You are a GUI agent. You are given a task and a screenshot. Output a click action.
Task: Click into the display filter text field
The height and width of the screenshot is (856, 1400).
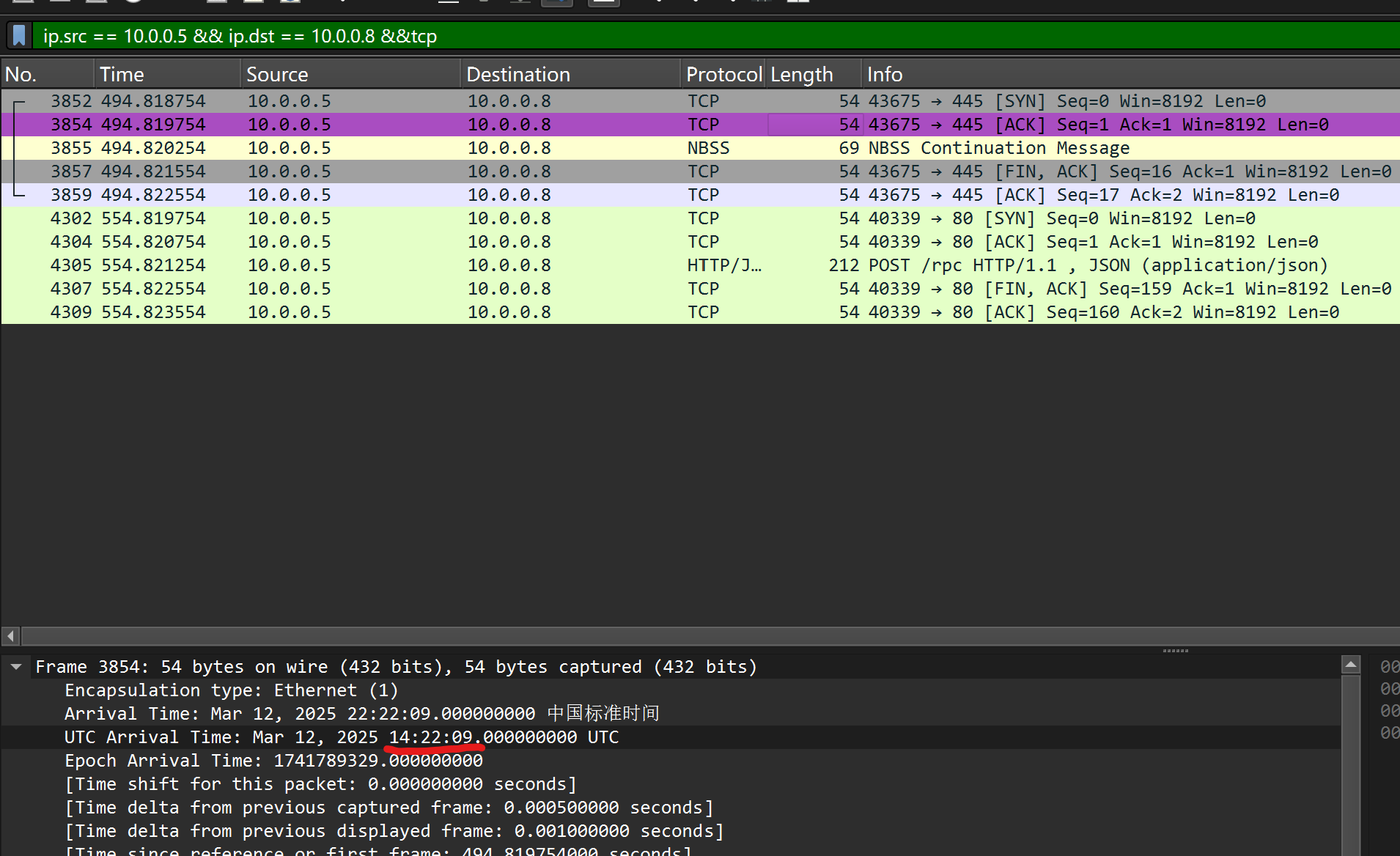coord(660,36)
